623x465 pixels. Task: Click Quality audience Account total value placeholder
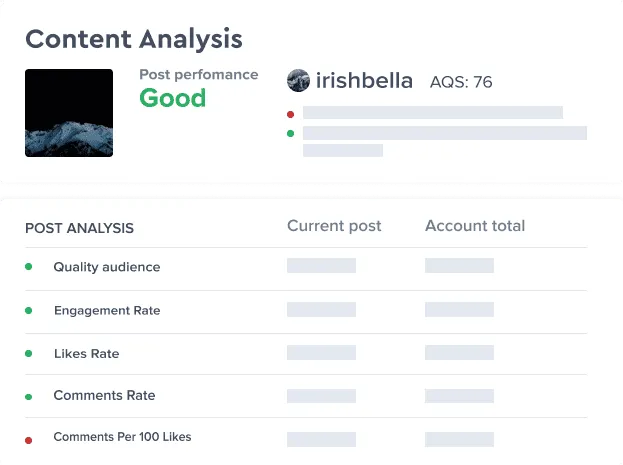[459, 265]
